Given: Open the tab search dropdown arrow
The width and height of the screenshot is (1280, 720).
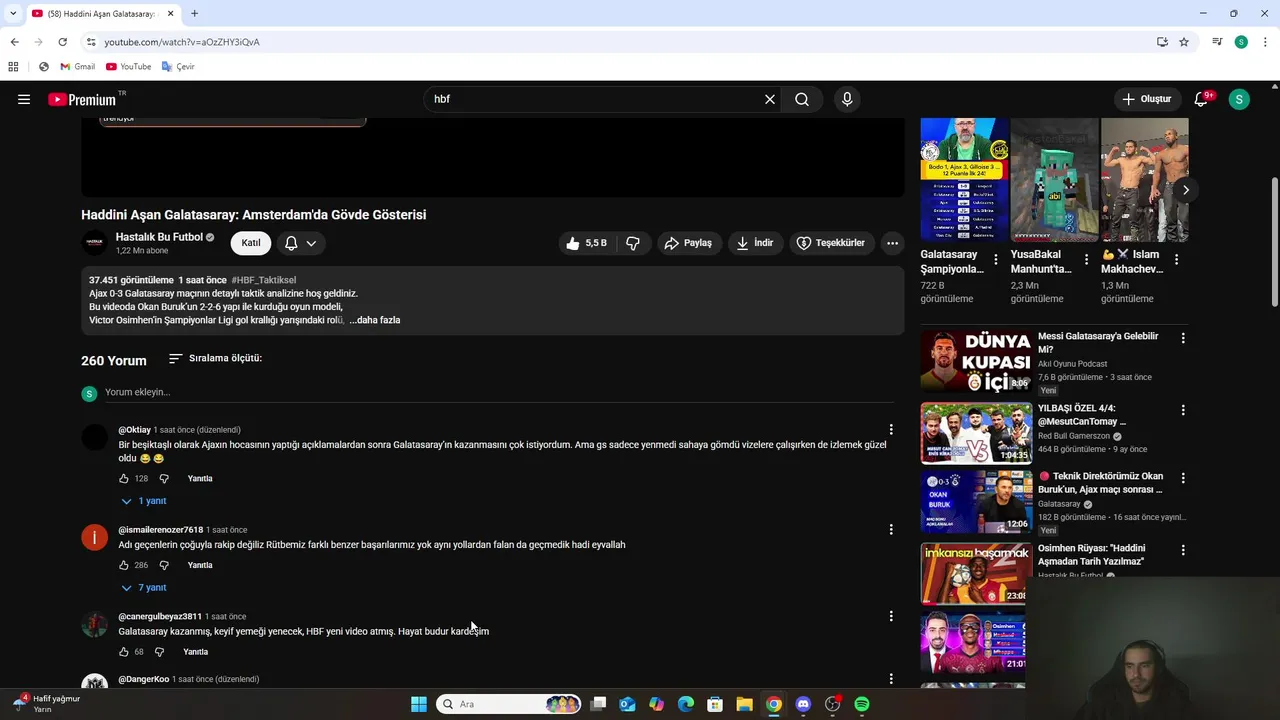Looking at the screenshot, I should point(13,14).
